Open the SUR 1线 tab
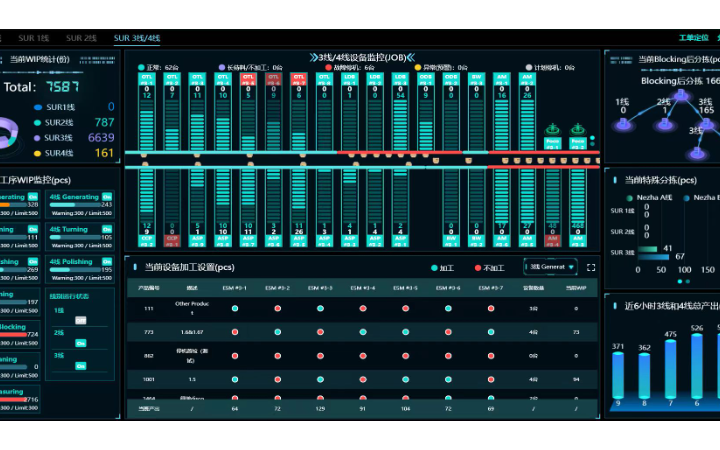The width and height of the screenshot is (720, 450). click(34, 38)
